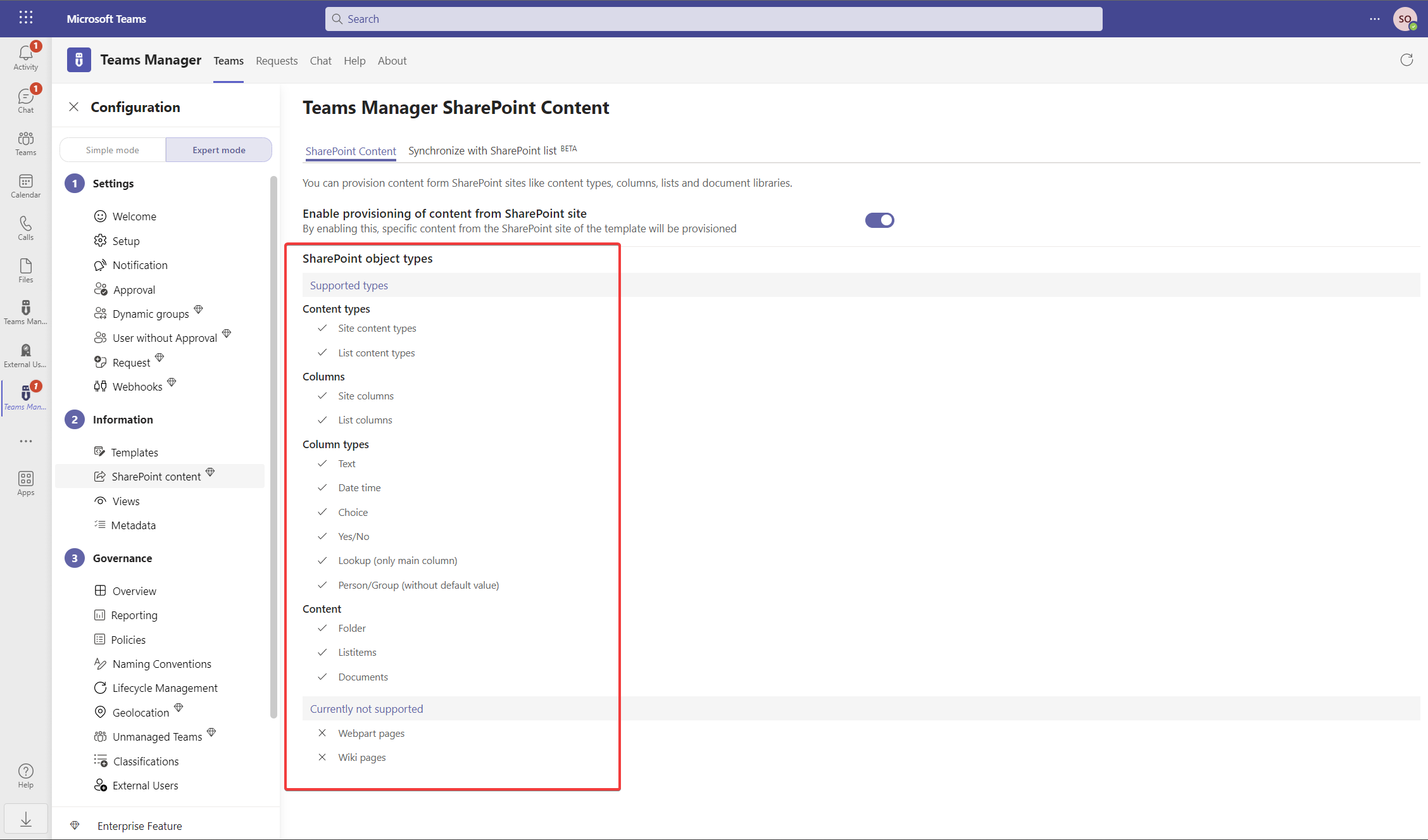
Task: Select the Teams tab in Teams Manager
Action: coord(229,61)
